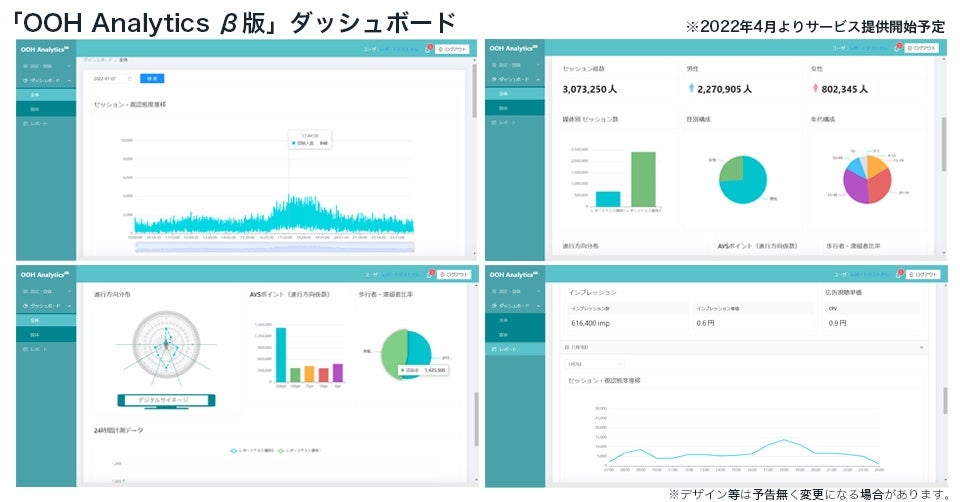Open the blue user name link in the session trend screen
The height and width of the screenshot is (502, 960).
399,49
